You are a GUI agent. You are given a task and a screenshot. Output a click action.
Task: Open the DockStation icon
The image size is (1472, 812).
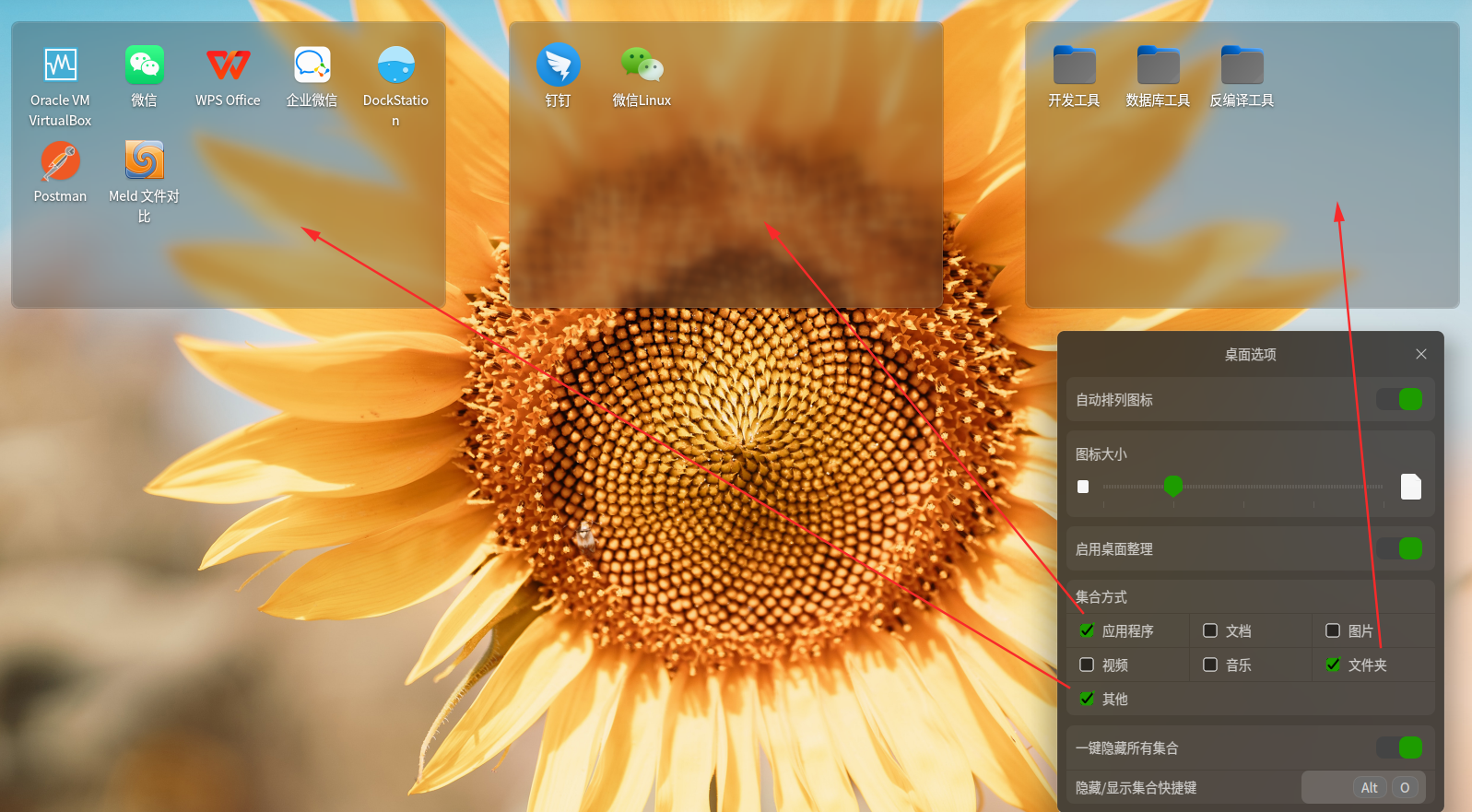(396, 65)
